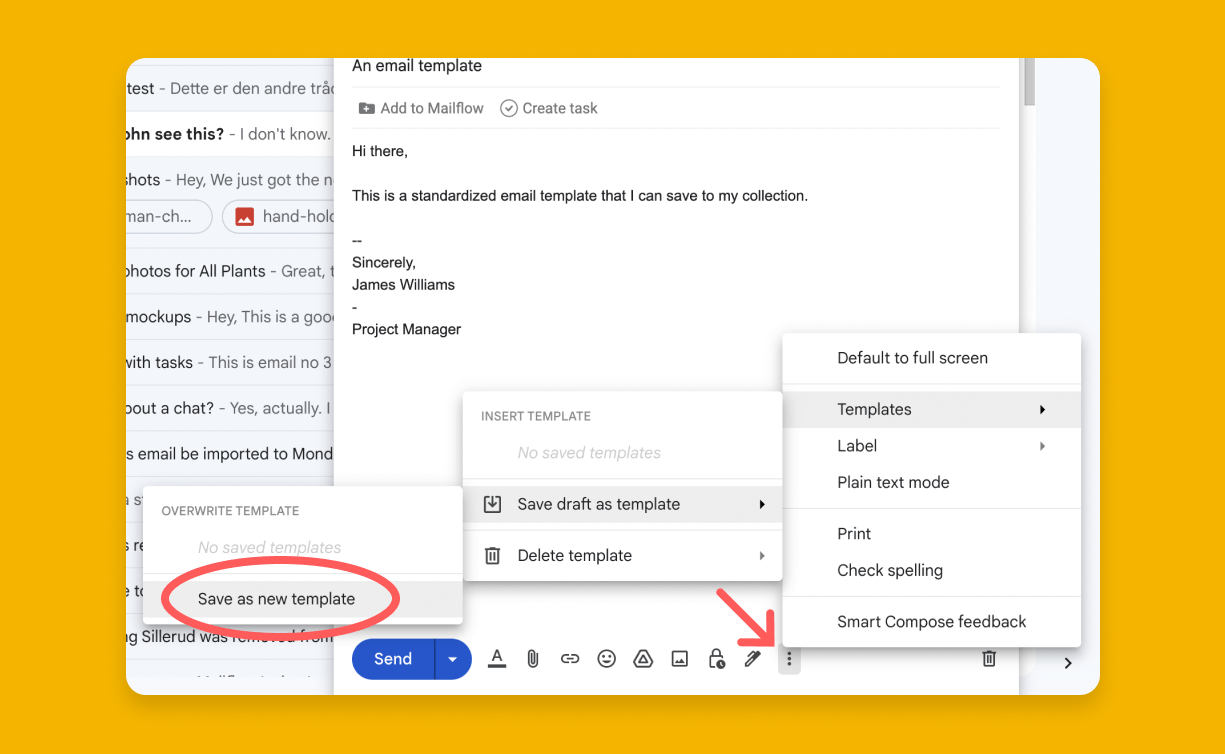Open text formatting options
Screen dimensions: 1225x754
(497, 658)
